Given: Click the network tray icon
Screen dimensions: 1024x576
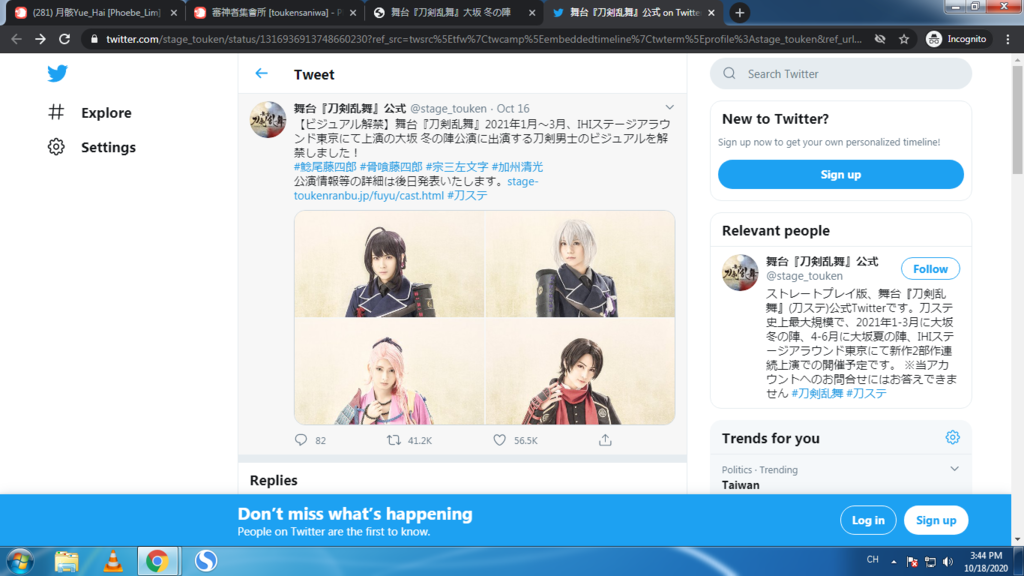Looking at the screenshot, I should point(931,562).
